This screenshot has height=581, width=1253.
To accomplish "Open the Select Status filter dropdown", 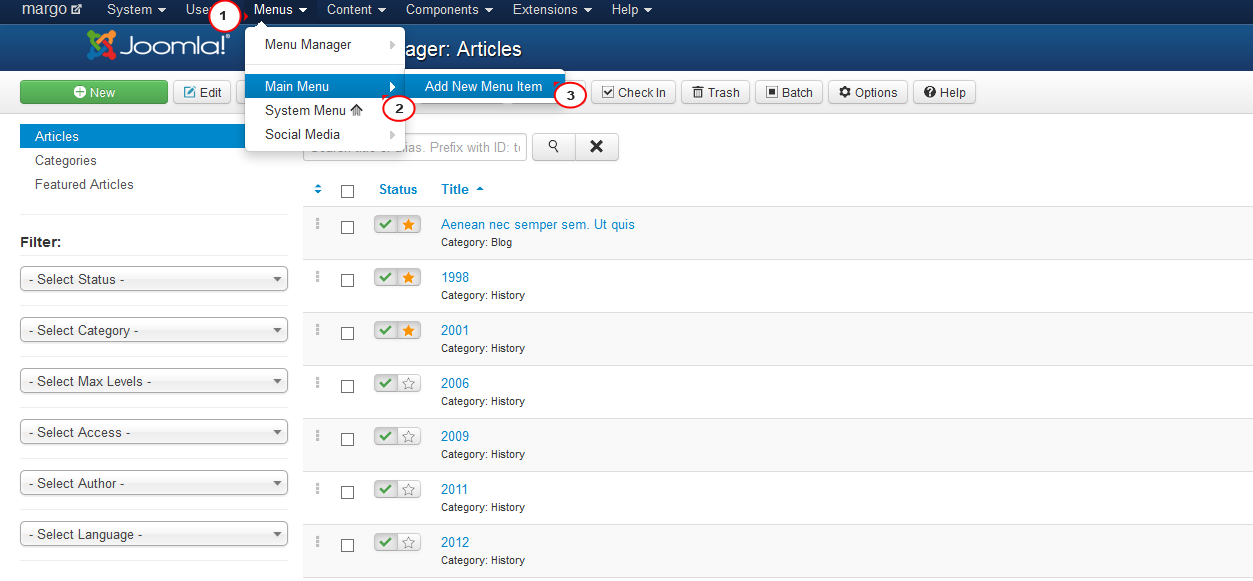I will 153,279.
